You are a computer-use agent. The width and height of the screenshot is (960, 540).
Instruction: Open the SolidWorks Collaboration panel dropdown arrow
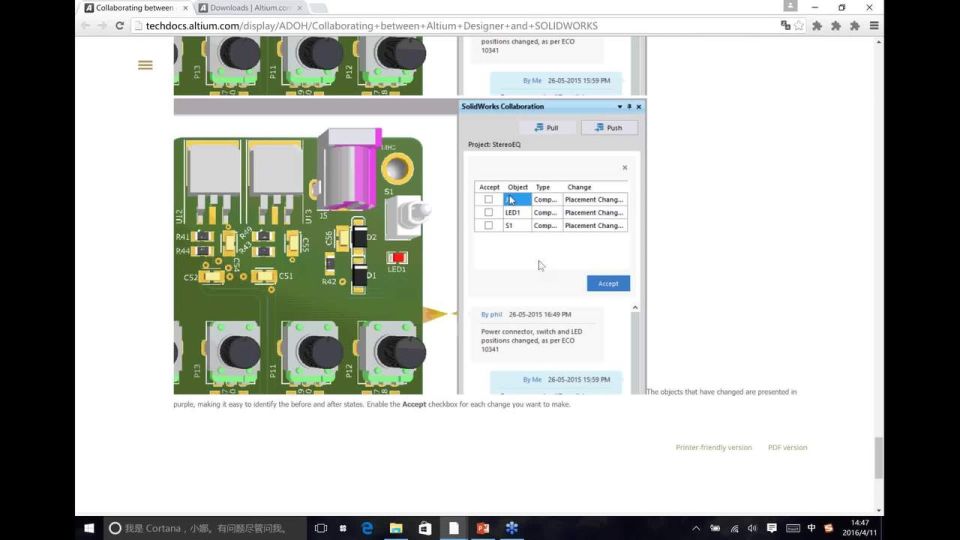pyautogui.click(x=620, y=107)
